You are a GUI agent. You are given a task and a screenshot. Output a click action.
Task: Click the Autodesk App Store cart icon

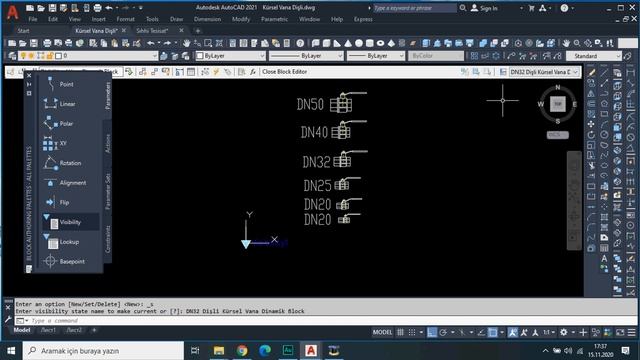point(531,8)
